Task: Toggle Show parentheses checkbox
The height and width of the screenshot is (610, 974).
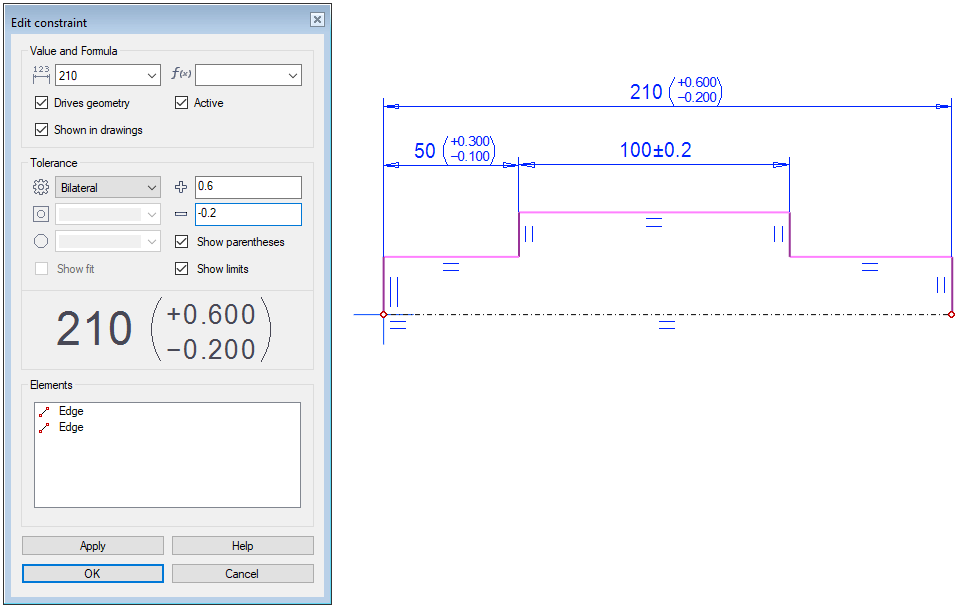Action: [x=182, y=242]
